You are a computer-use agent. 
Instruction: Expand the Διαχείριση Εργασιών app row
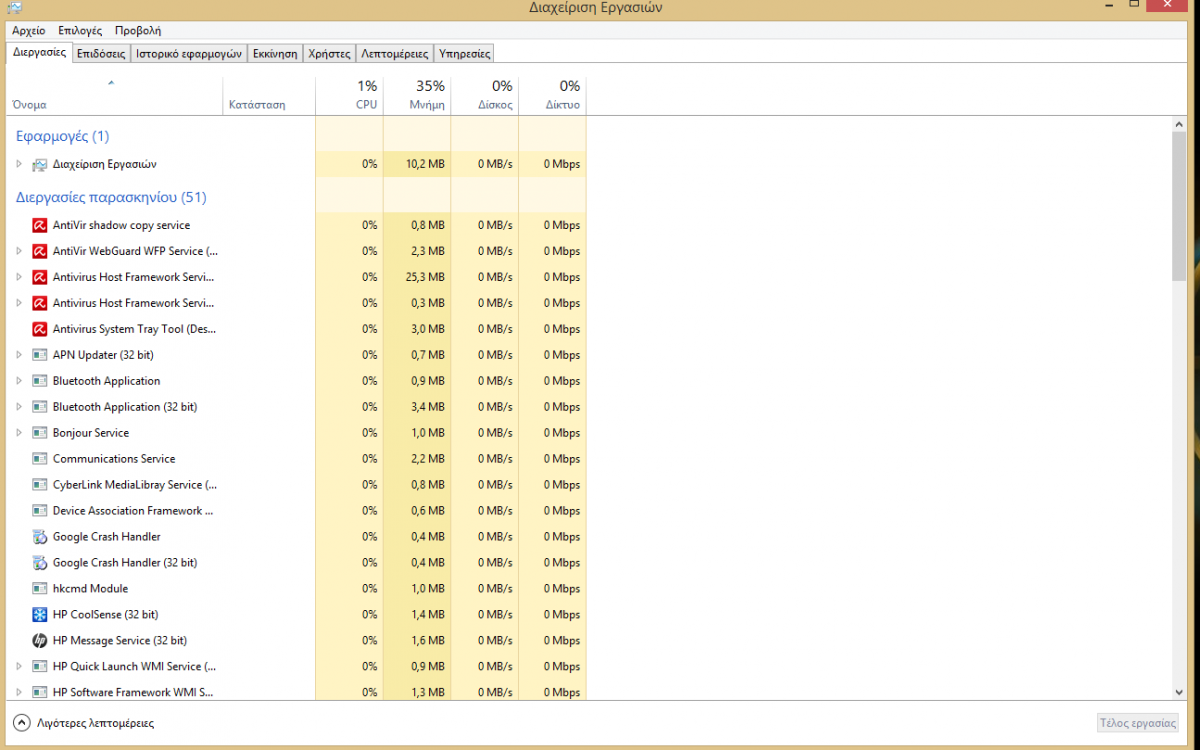19,164
